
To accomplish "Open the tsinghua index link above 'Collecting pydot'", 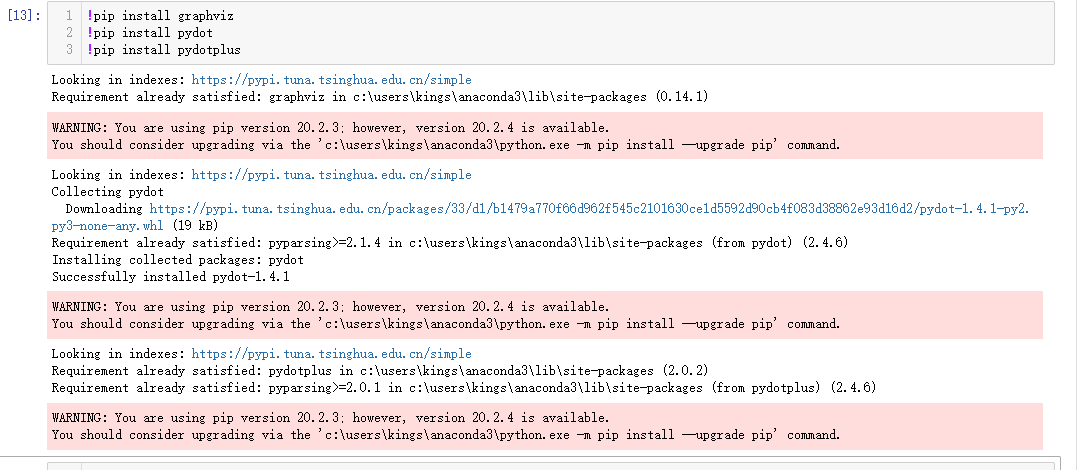I will coord(331,175).
